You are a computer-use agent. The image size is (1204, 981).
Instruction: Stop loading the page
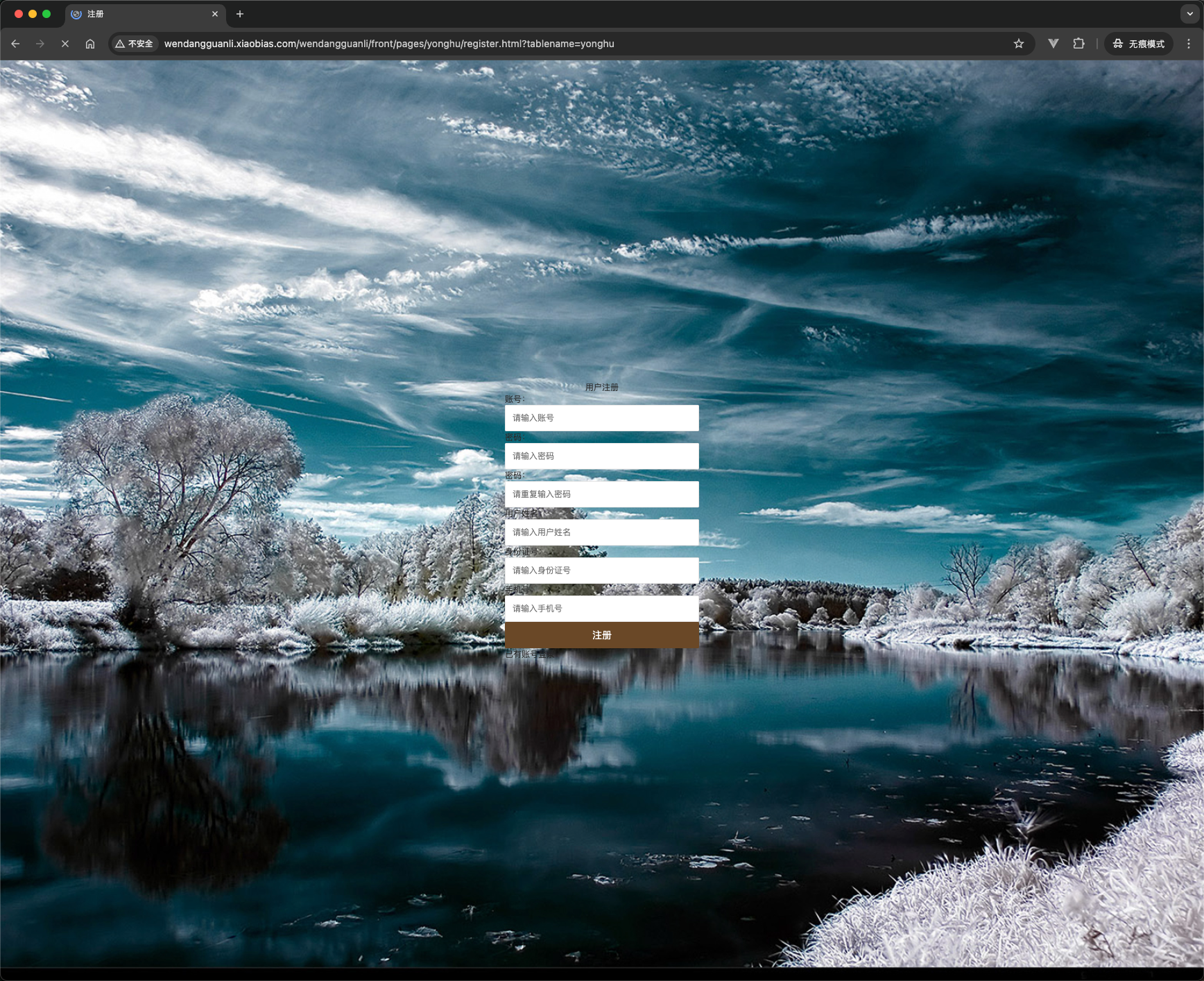65,44
